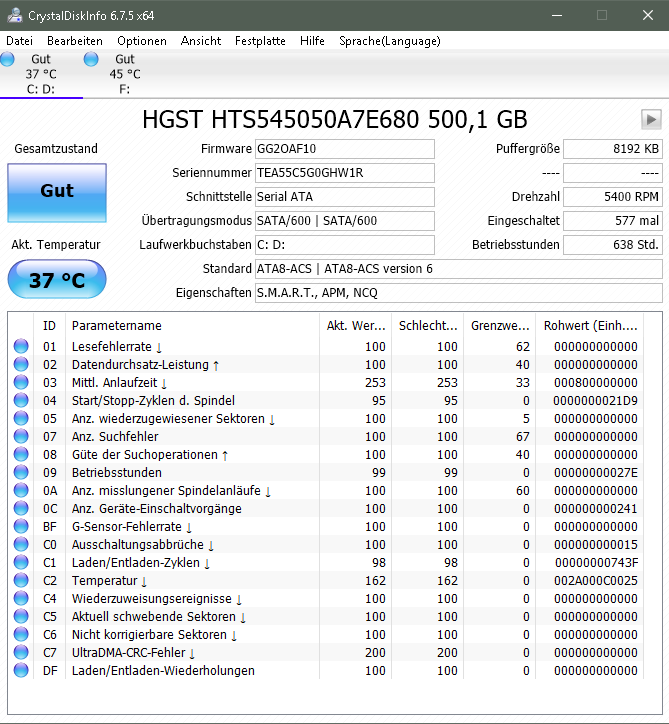Open the Datei menu
The image size is (669, 724).
click(x=19, y=41)
